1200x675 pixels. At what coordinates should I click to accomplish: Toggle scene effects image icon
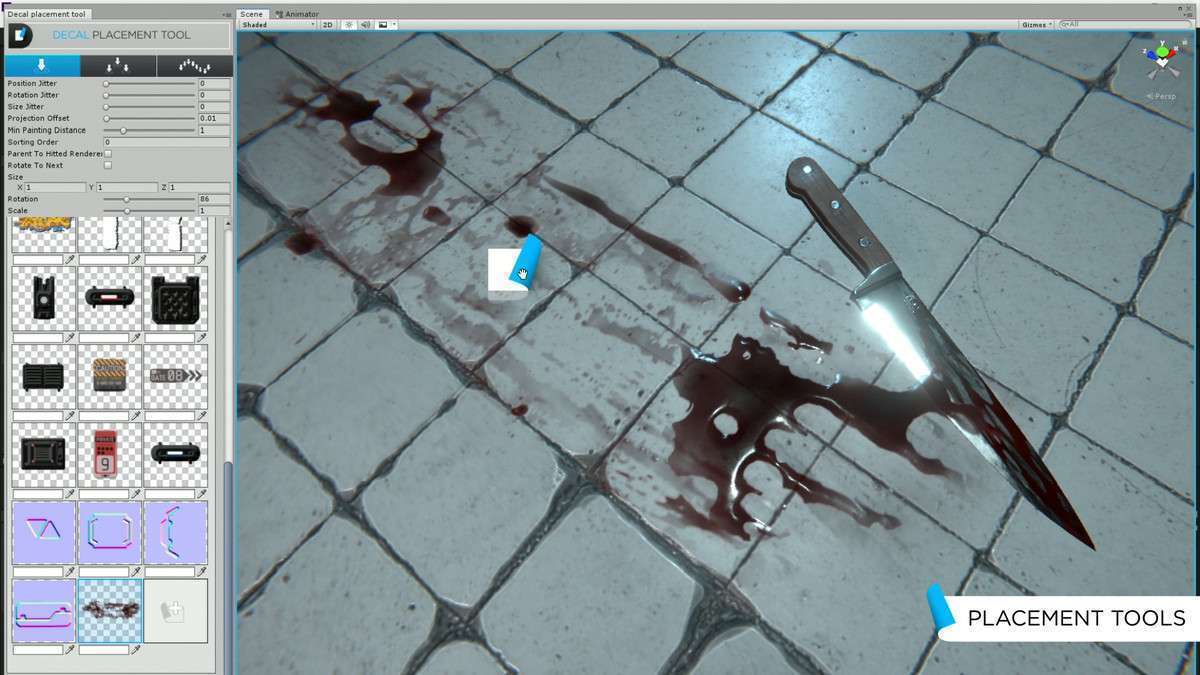coord(383,24)
